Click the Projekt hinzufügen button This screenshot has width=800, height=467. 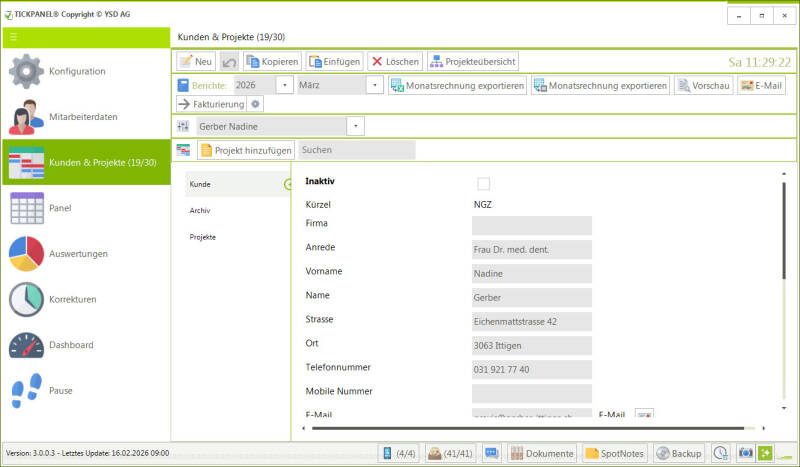tap(246, 150)
